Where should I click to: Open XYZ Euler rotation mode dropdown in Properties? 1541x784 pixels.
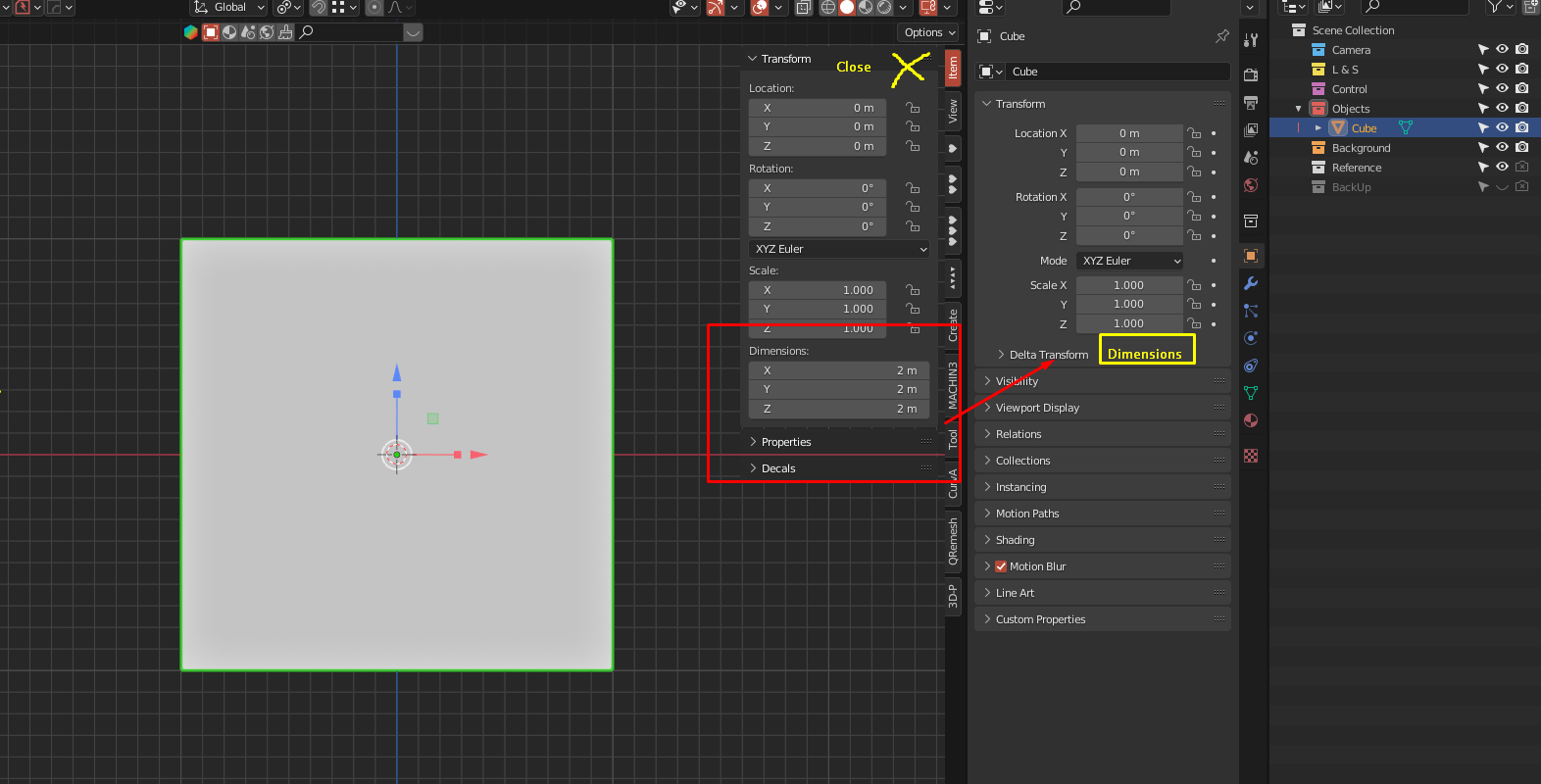pos(1130,261)
